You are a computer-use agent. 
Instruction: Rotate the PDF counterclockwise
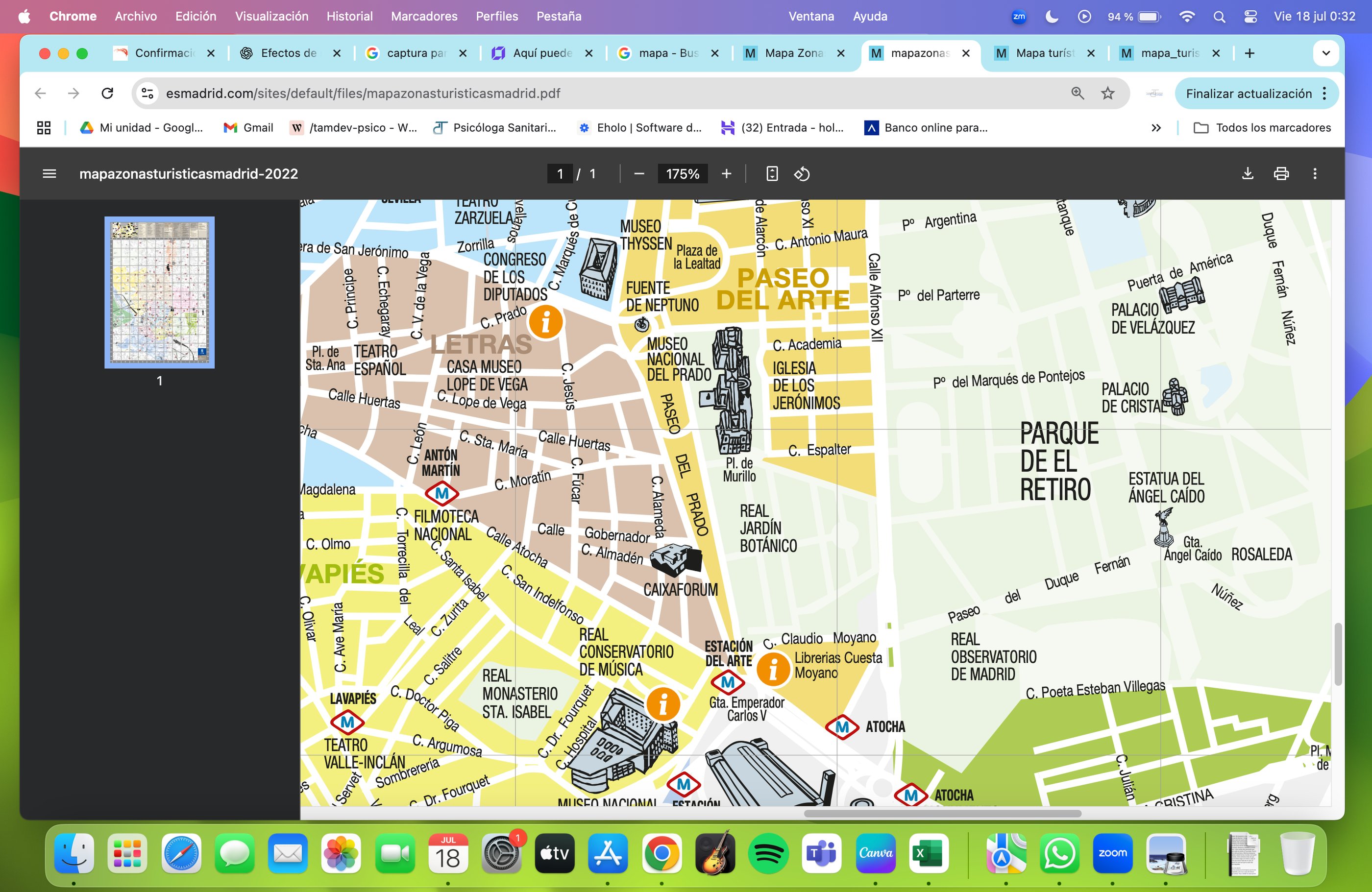(x=802, y=173)
